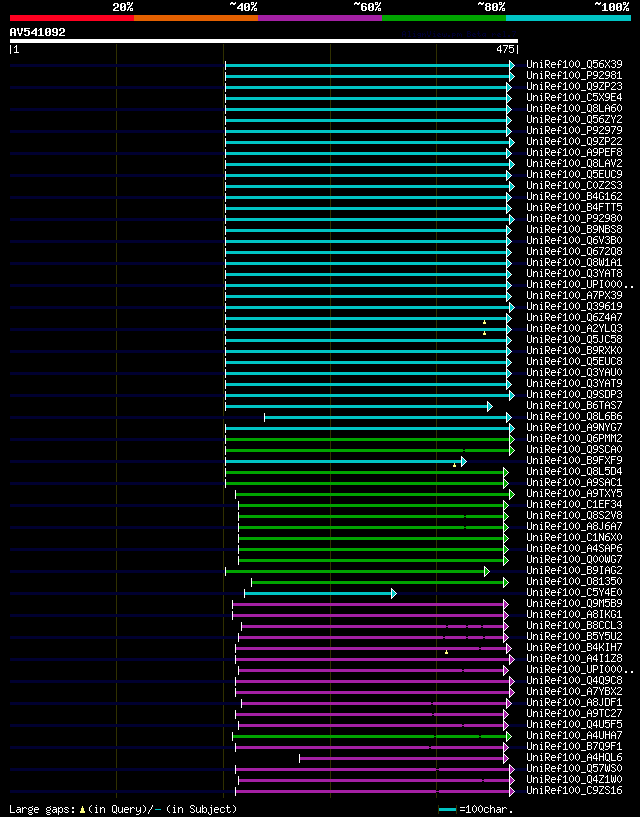Open hit UniRef100_A7PX39
This screenshot has width=640, height=817.
[x=574, y=295]
